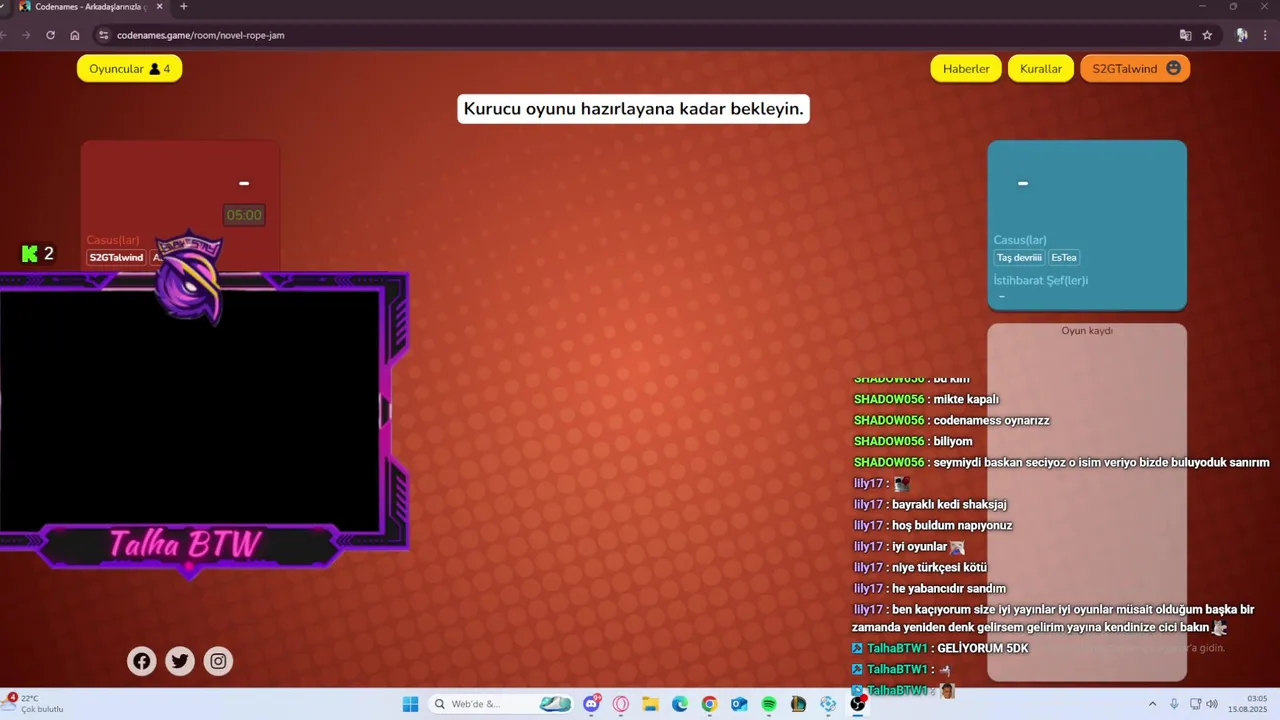Bookmark this page with the star icon

(x=1207, y=35)
